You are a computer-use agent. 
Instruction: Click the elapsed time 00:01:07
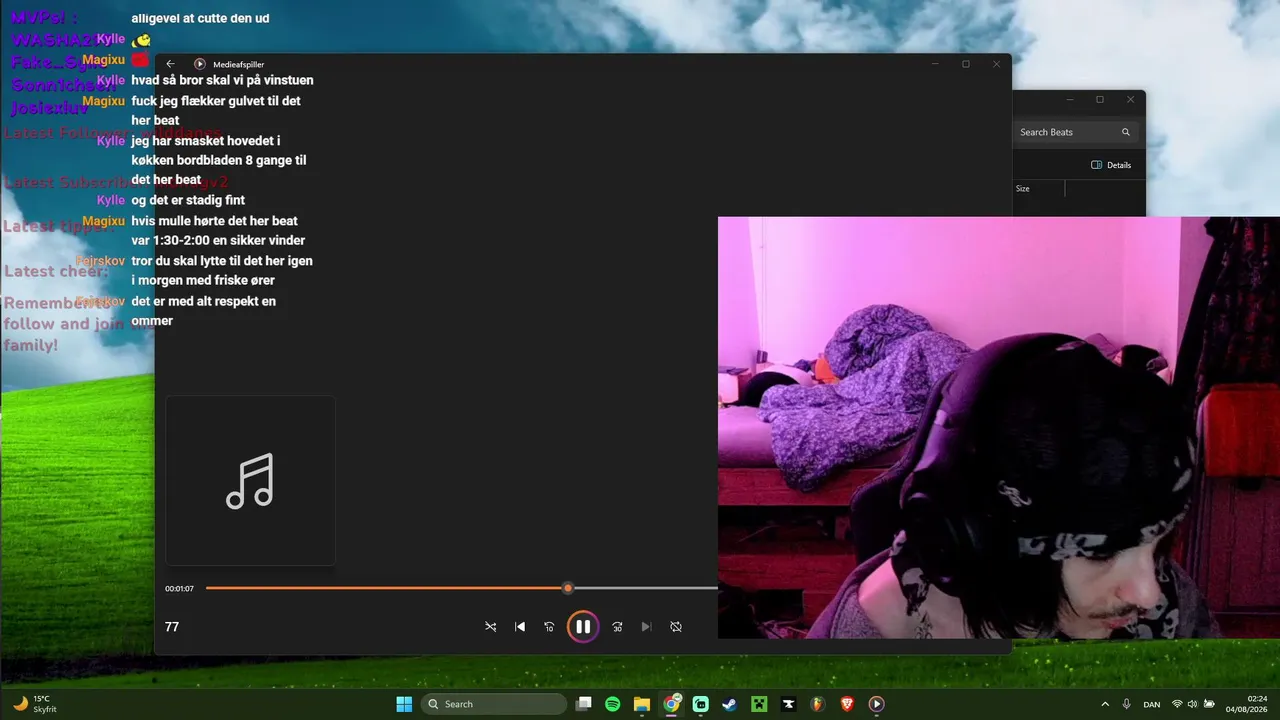(180, 589)
